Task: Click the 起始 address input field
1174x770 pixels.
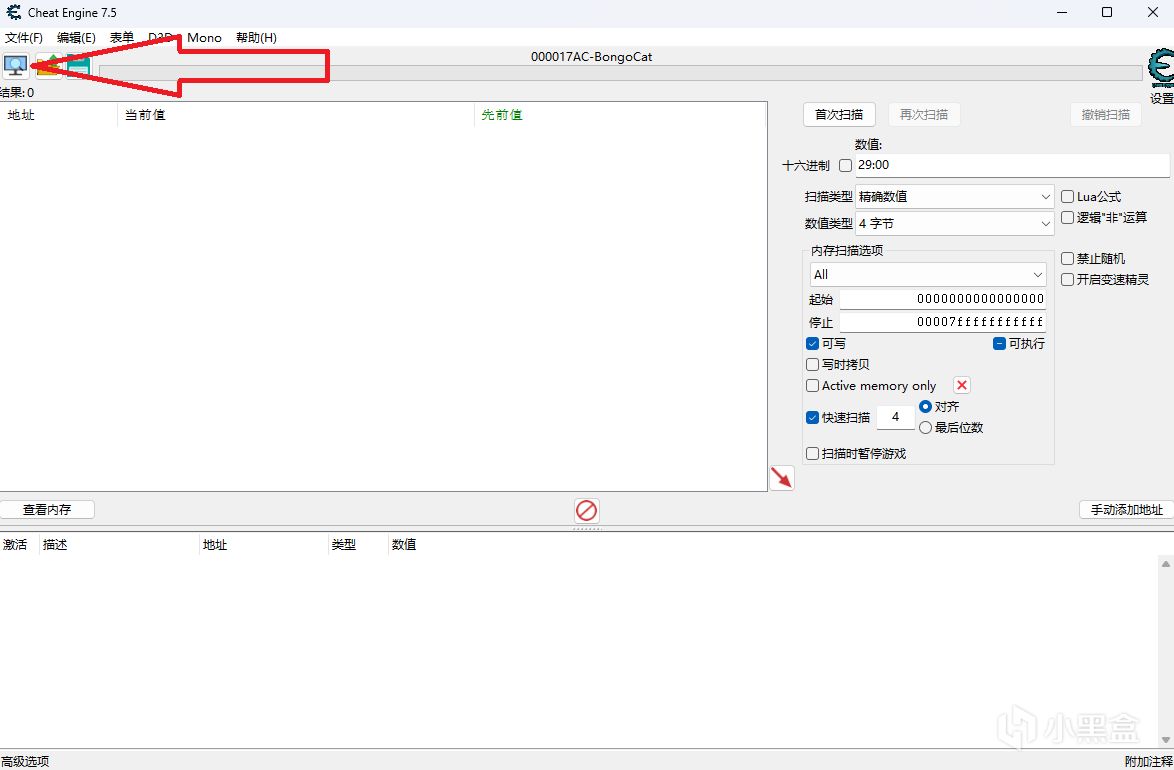Action: click(943, 299)
